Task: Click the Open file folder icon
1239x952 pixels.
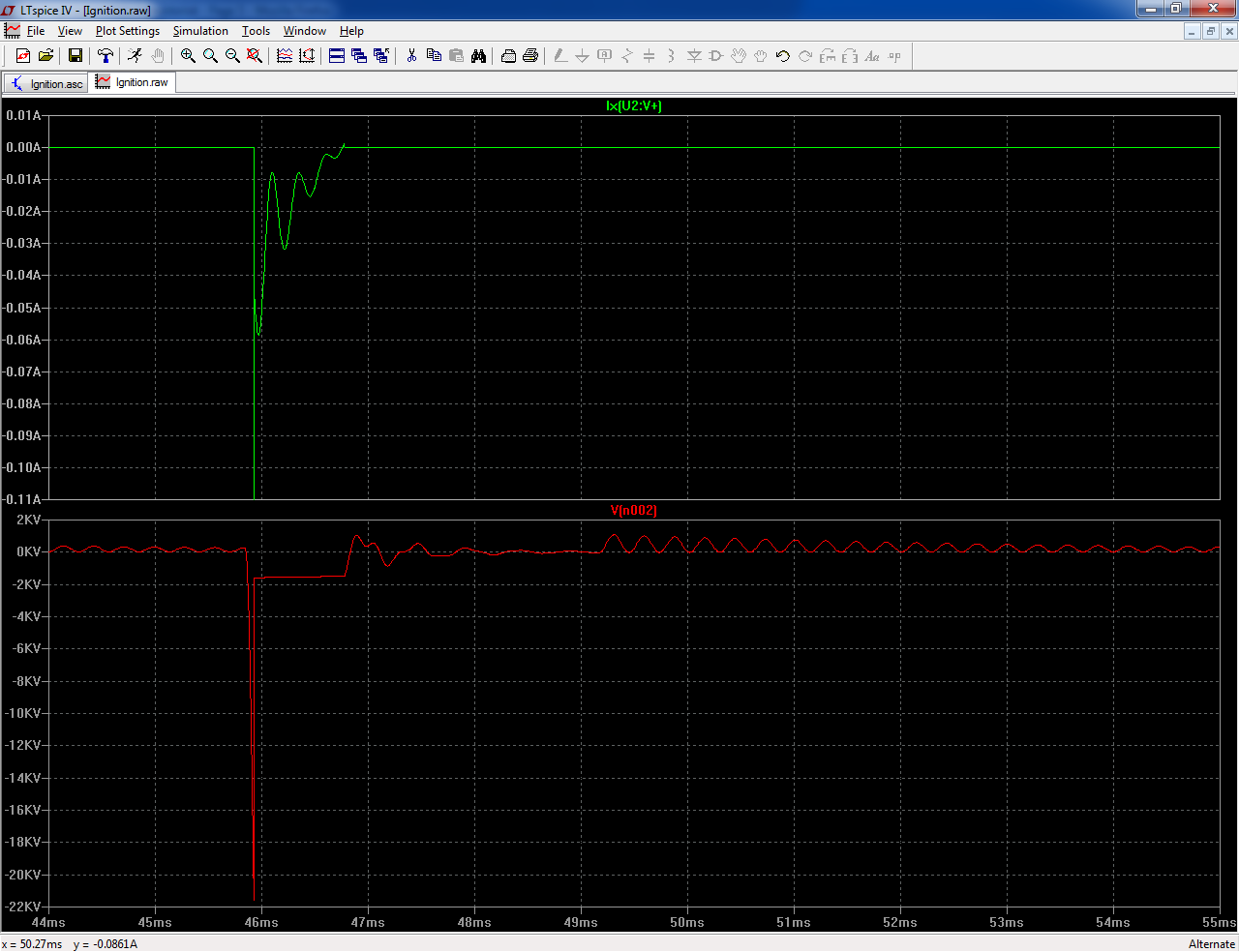Action: click(x=45, y=56)
